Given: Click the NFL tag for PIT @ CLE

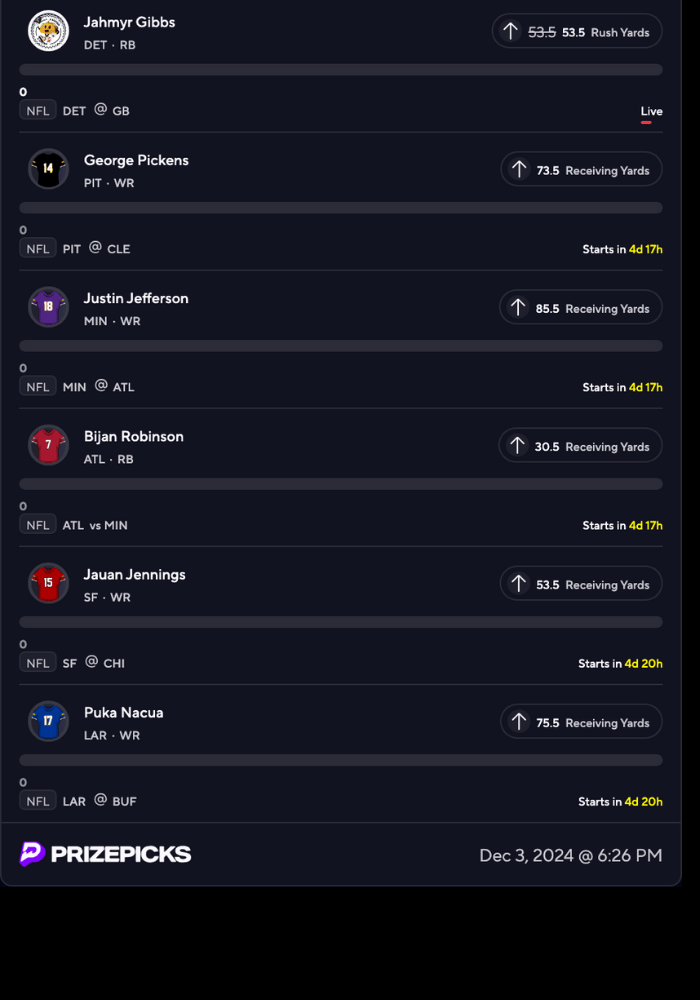Looking at the screenshot, I should click(x=38, y=248).
